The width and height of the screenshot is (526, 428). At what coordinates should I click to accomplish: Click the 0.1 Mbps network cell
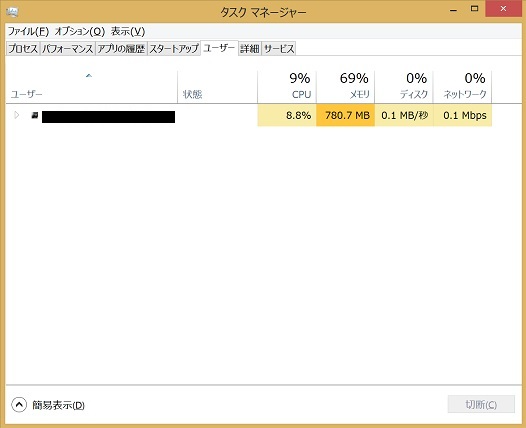pyautogui.click(x=463, y=115)
